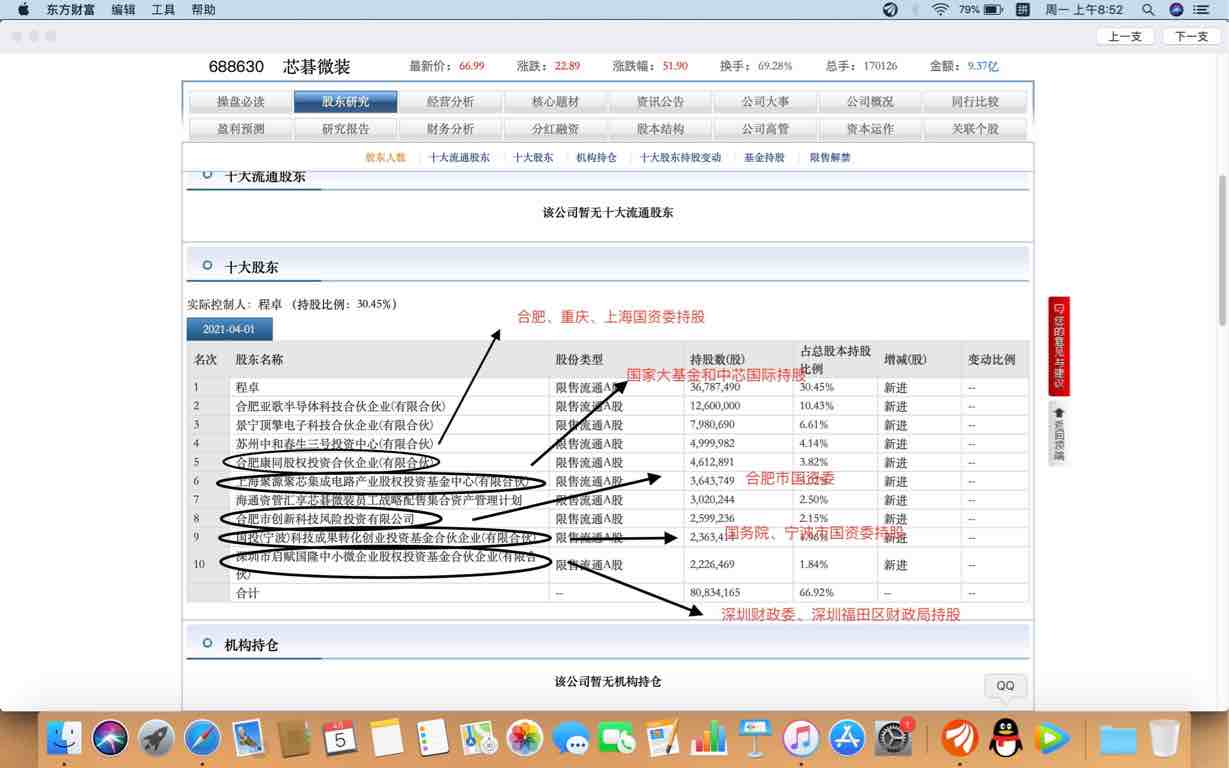Switch to the 经营分析 tab
This screenshot has width=1229, height=768.
tap(450, 102)
